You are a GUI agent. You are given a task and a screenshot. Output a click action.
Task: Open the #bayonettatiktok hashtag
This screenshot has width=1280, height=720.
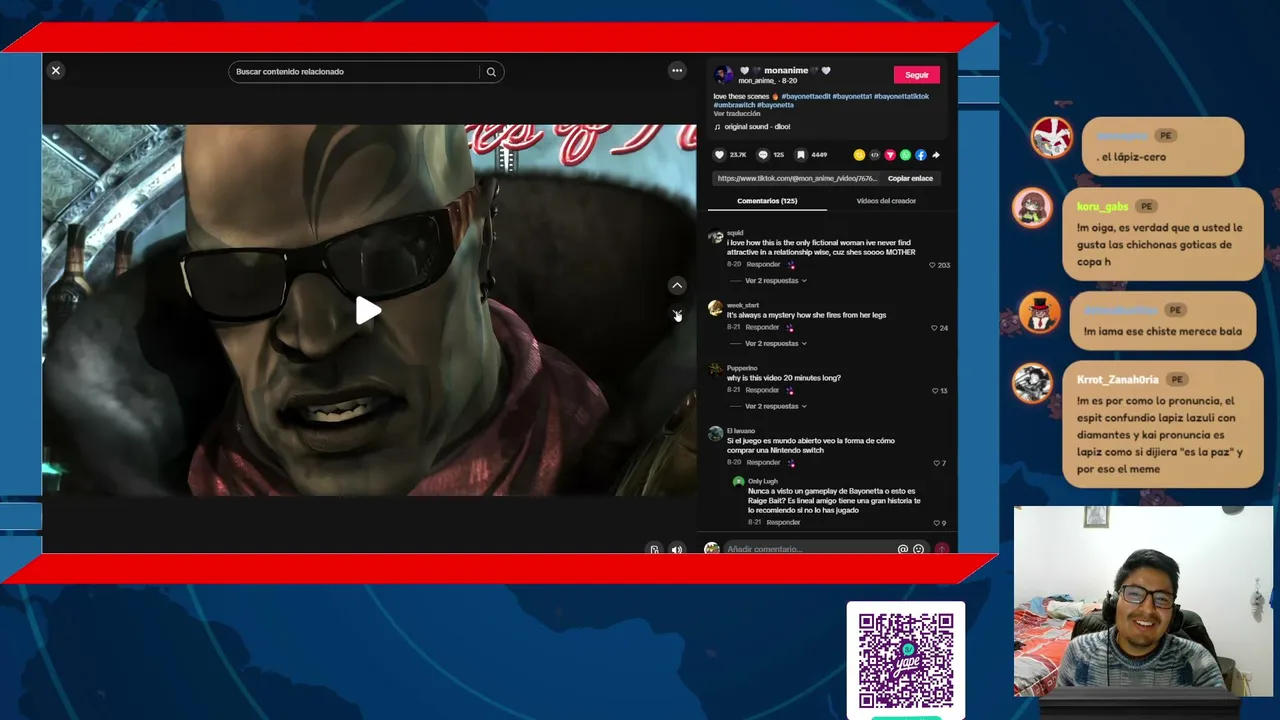point(902,97)
